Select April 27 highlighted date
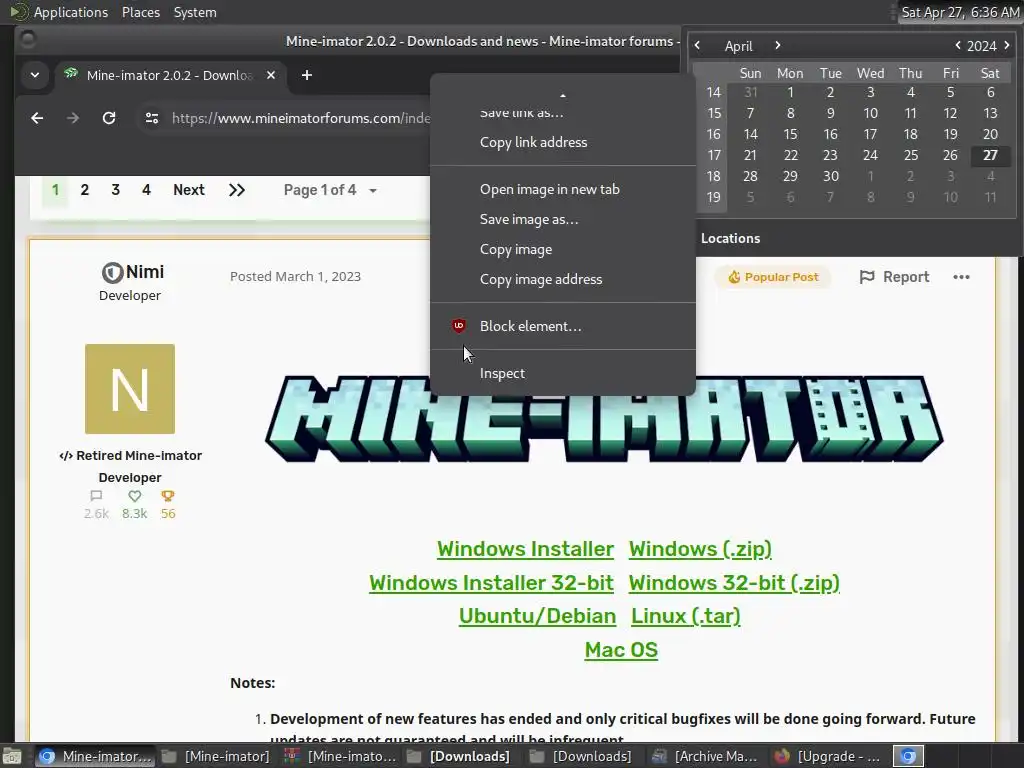Viewport: 1024px width, 768px height. [990, 155]
